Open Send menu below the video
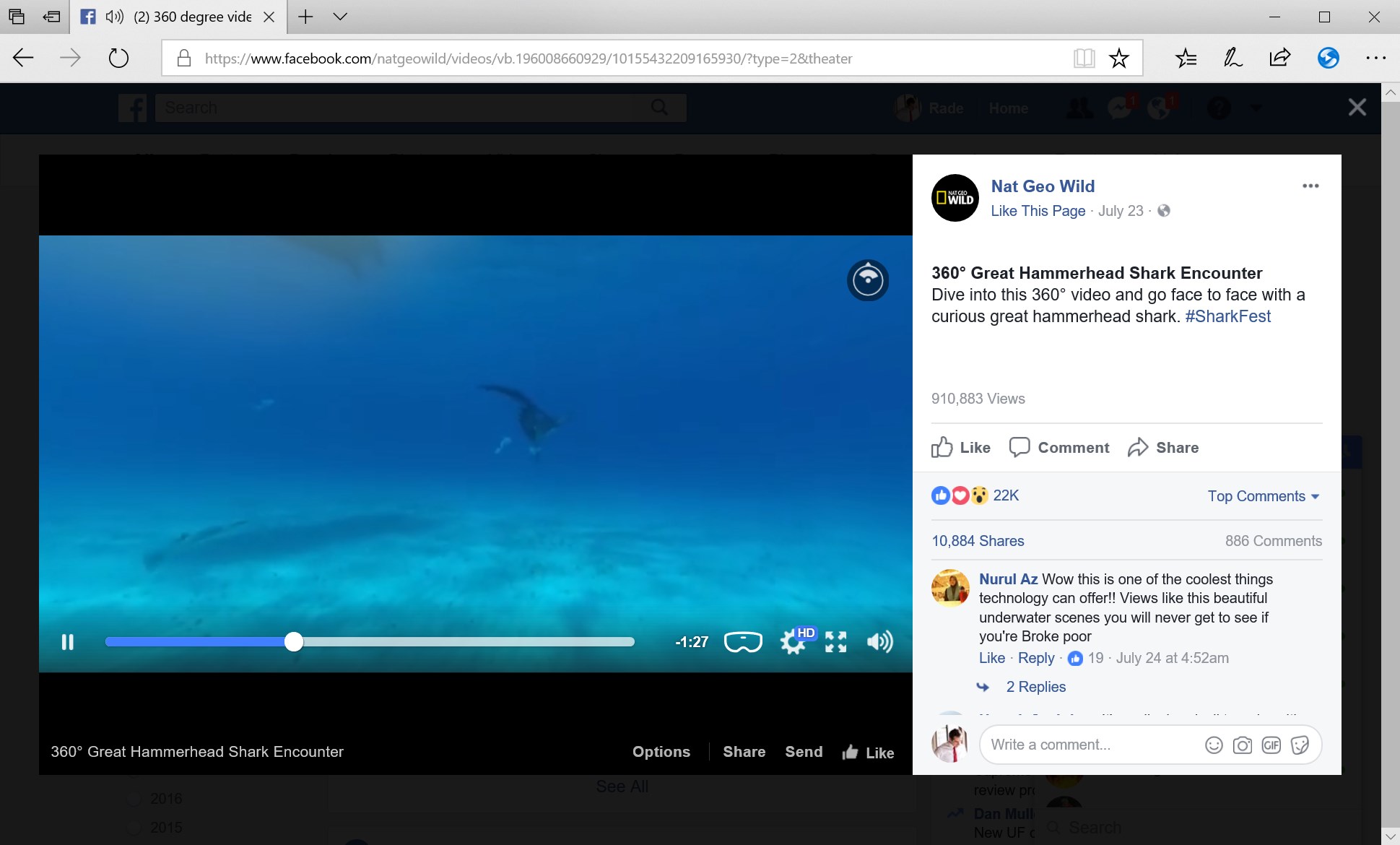 point(804,752)
